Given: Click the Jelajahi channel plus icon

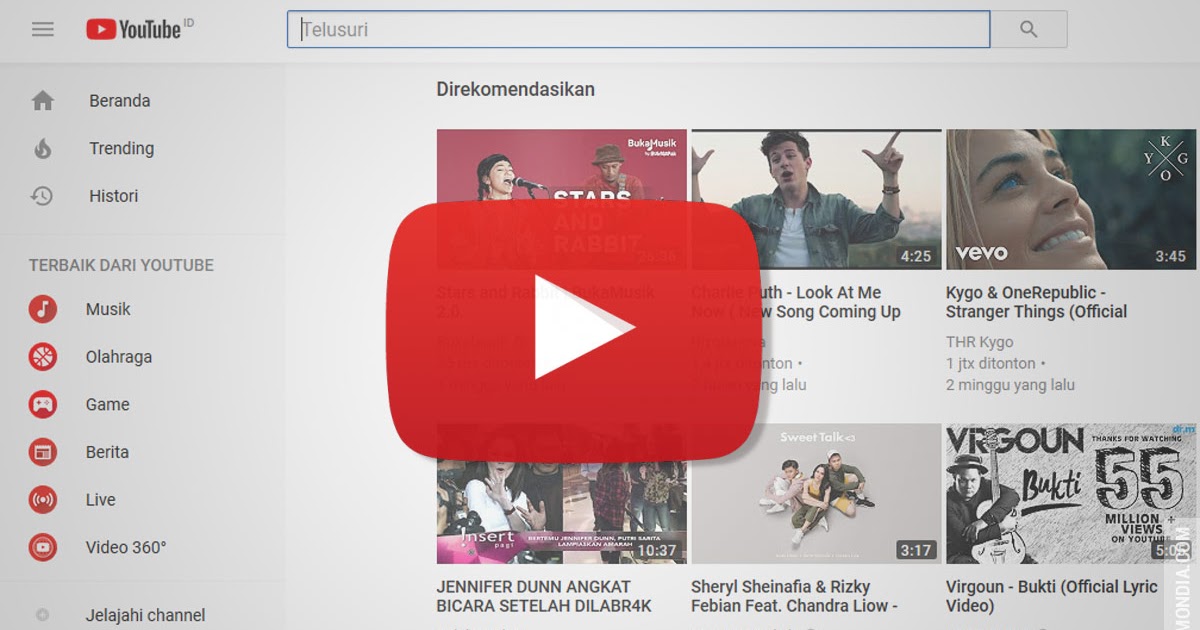Looking at the screenshot, I should click(x=42, y=615).
